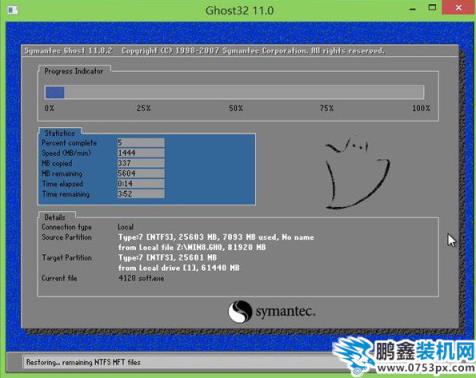Click the Ghost32 window system icon

click(12, 11)
